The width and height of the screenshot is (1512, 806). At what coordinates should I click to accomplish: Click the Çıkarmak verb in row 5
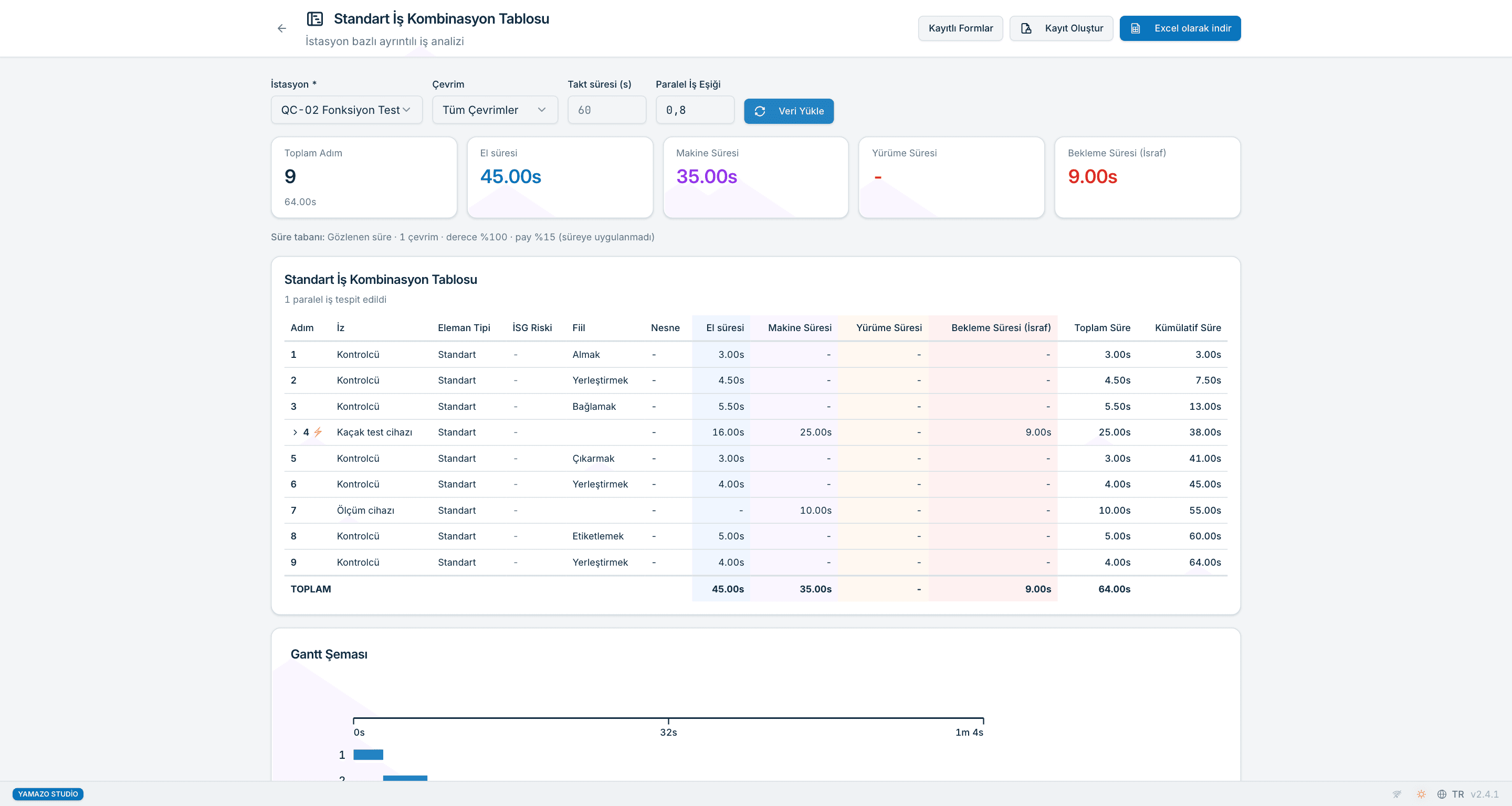(593, 458)
